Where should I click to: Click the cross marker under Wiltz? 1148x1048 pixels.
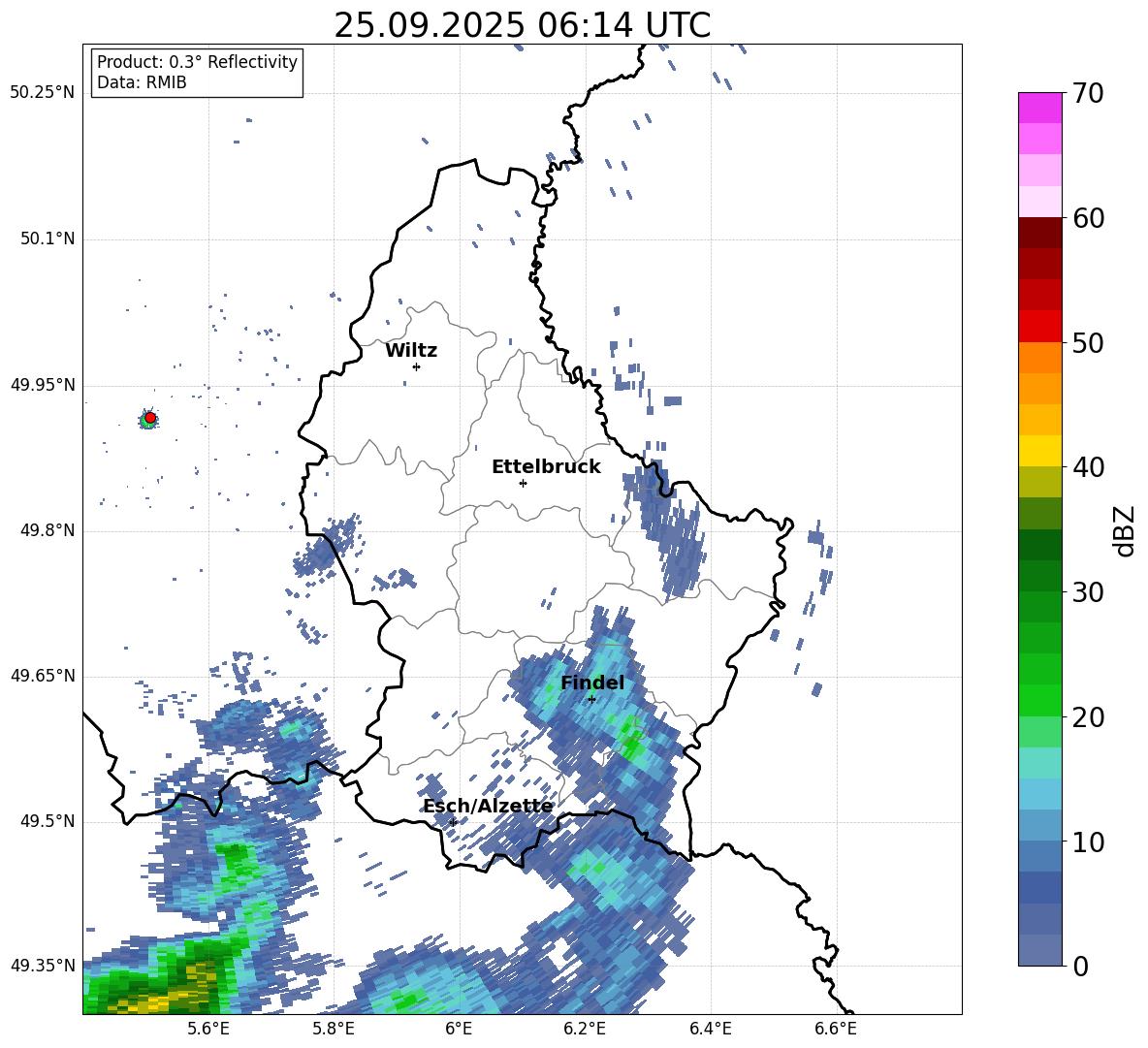tap(417, 366)
